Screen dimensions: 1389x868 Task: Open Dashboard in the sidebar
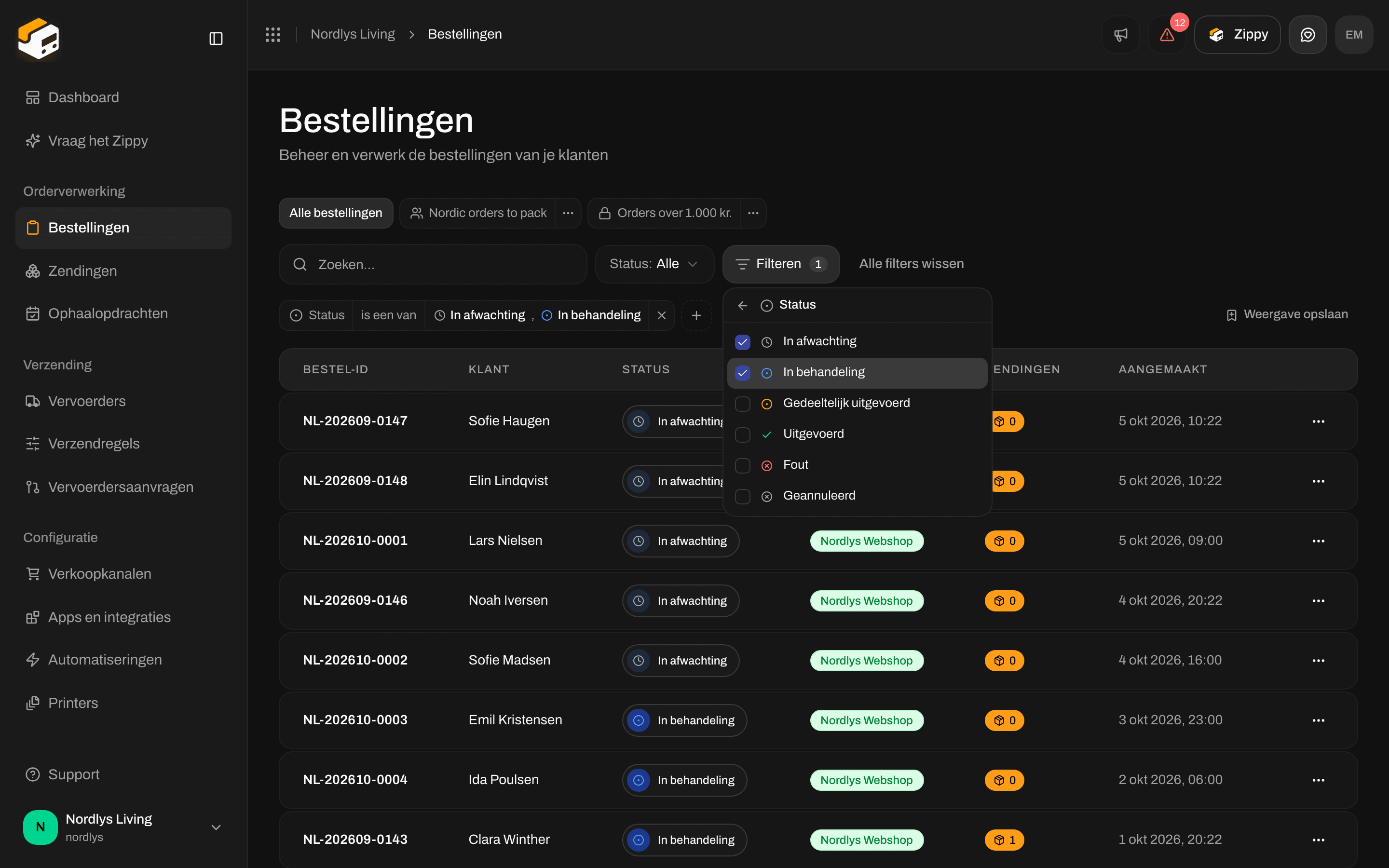click(123, 97)
